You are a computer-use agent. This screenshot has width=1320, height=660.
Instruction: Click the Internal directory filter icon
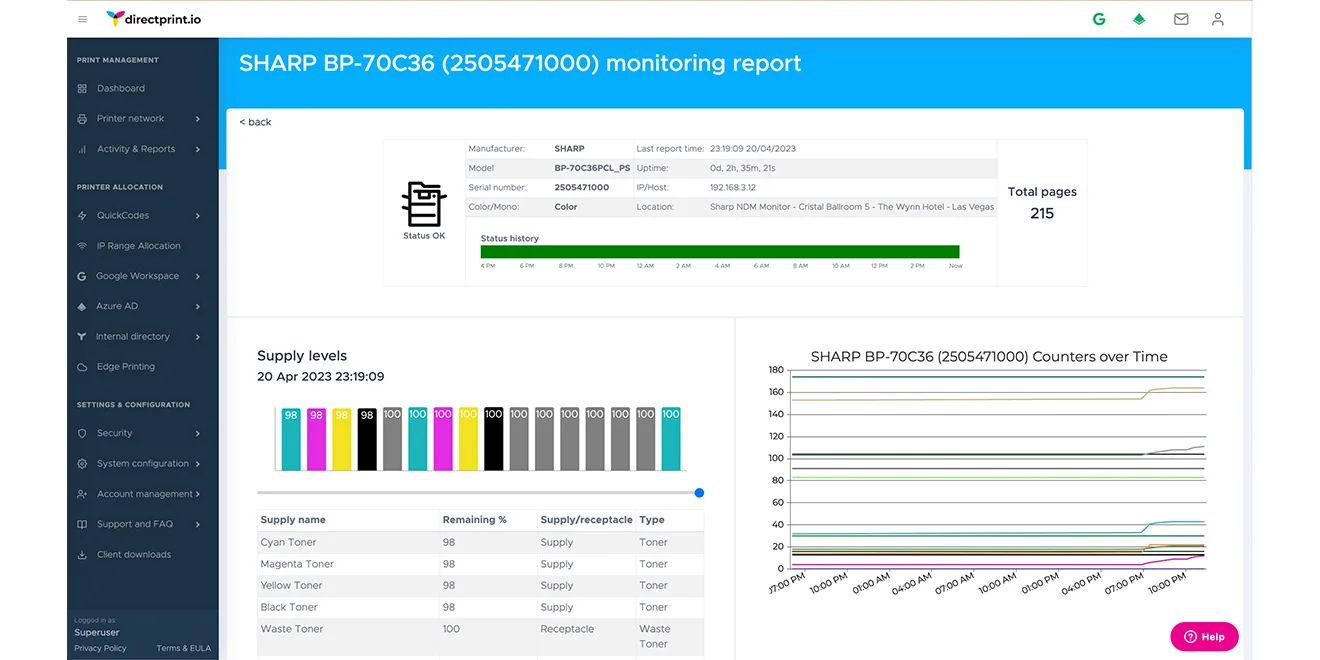(x=82, y=336)
